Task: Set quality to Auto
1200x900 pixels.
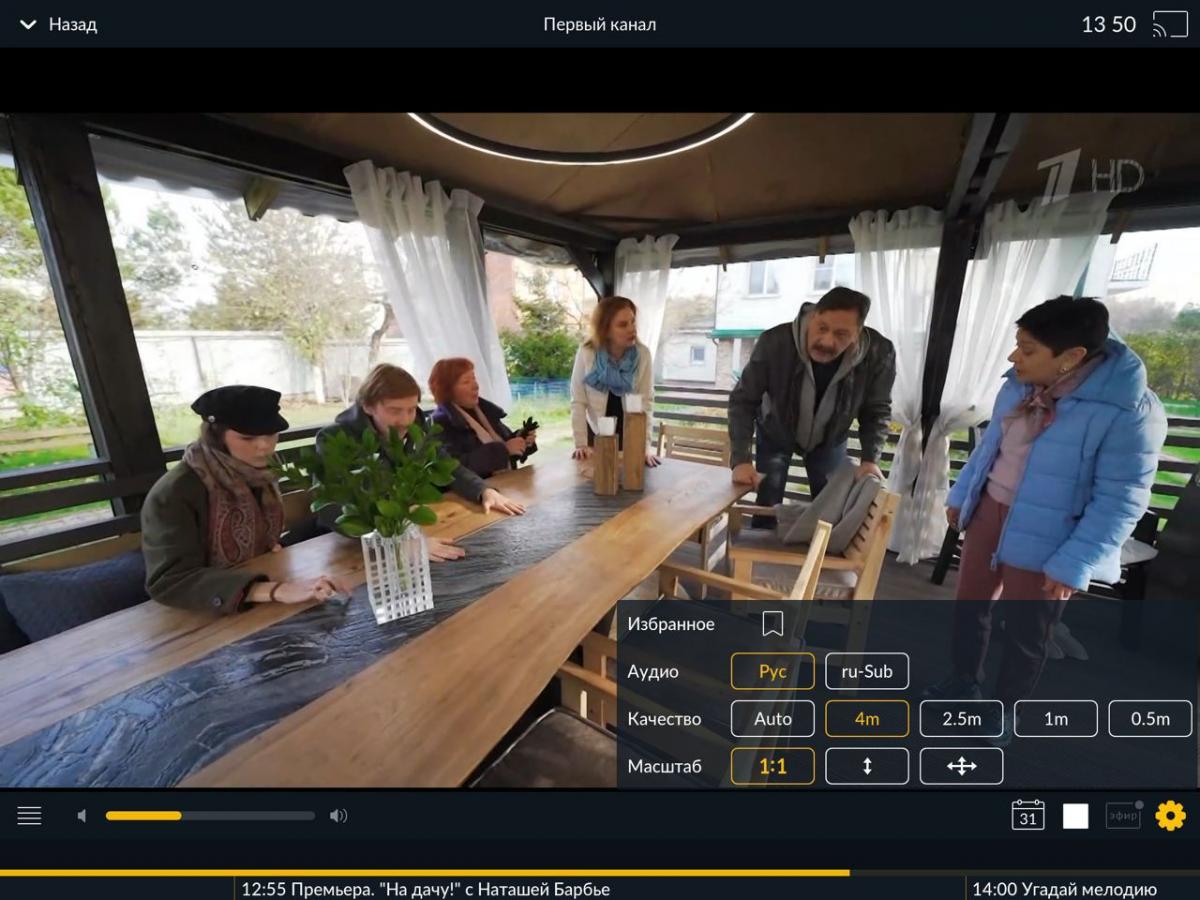Action: click(772, 719)
